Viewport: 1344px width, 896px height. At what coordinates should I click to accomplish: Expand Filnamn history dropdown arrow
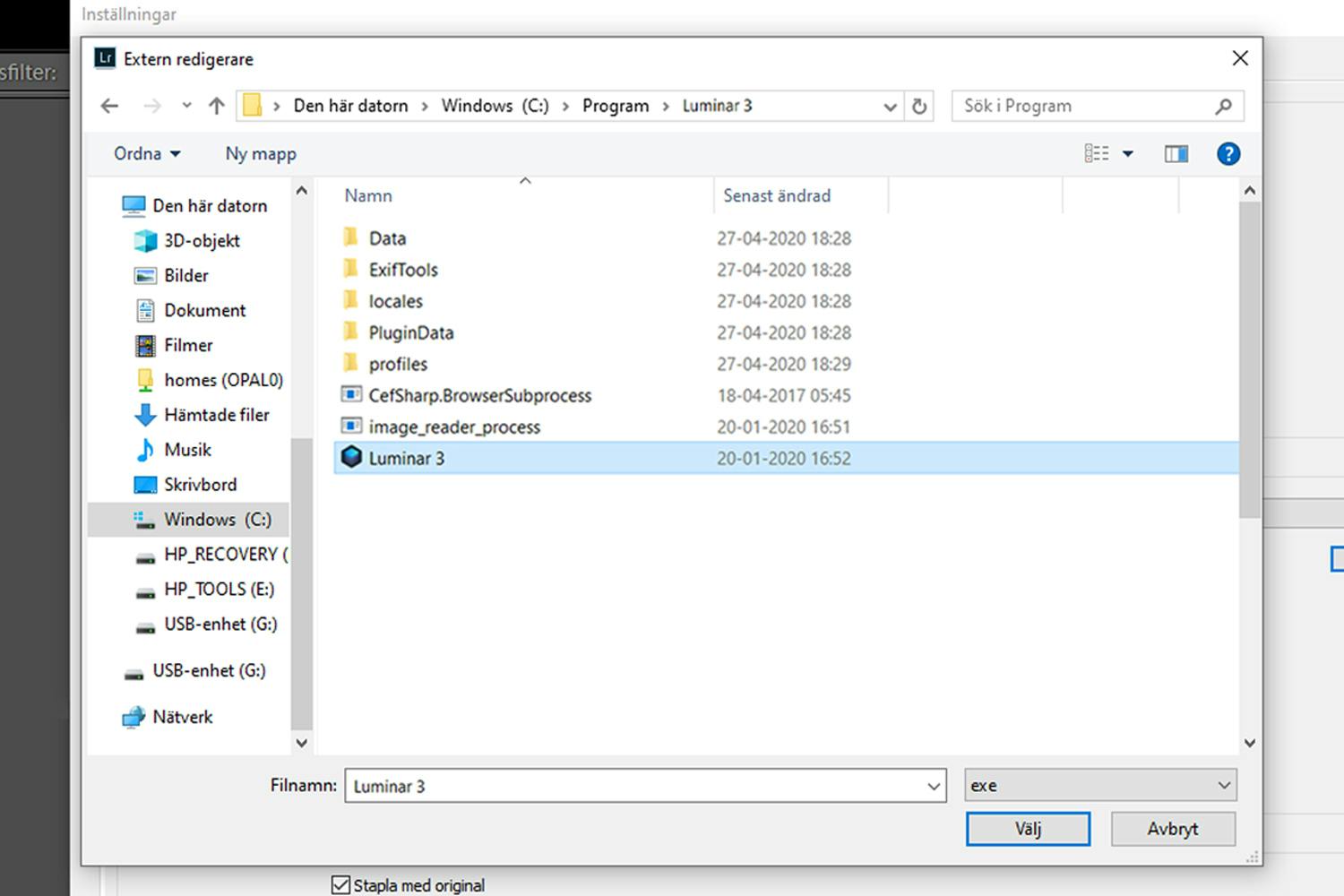coord(934,787)
